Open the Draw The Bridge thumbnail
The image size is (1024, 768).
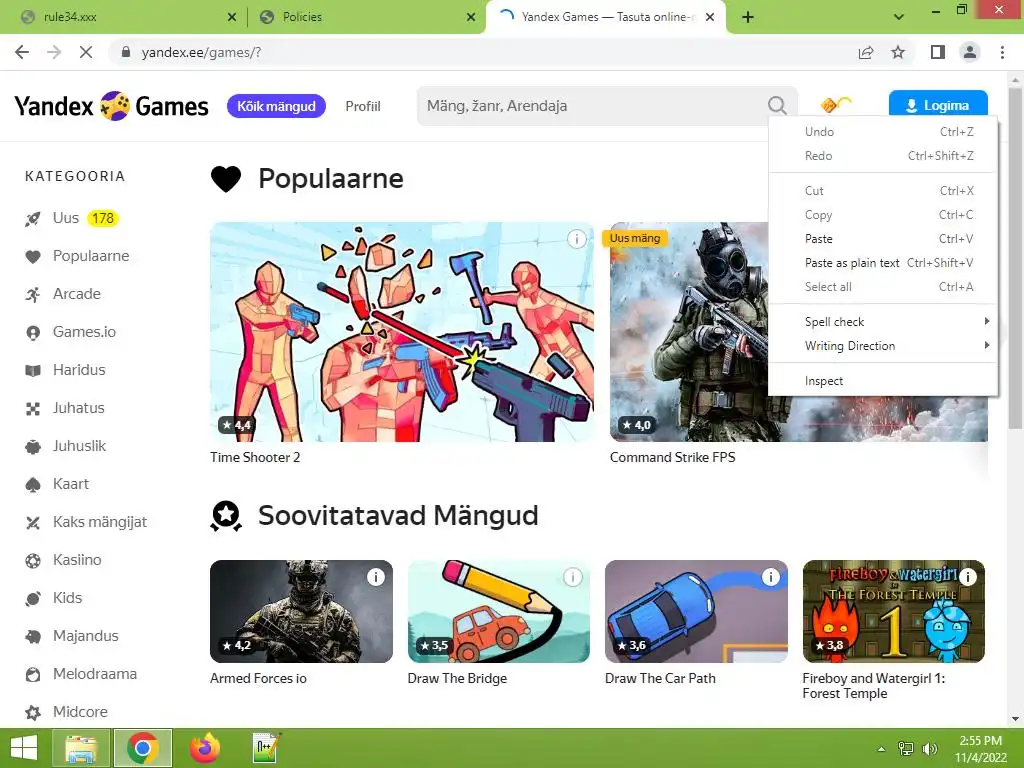[x=498, y=611]
